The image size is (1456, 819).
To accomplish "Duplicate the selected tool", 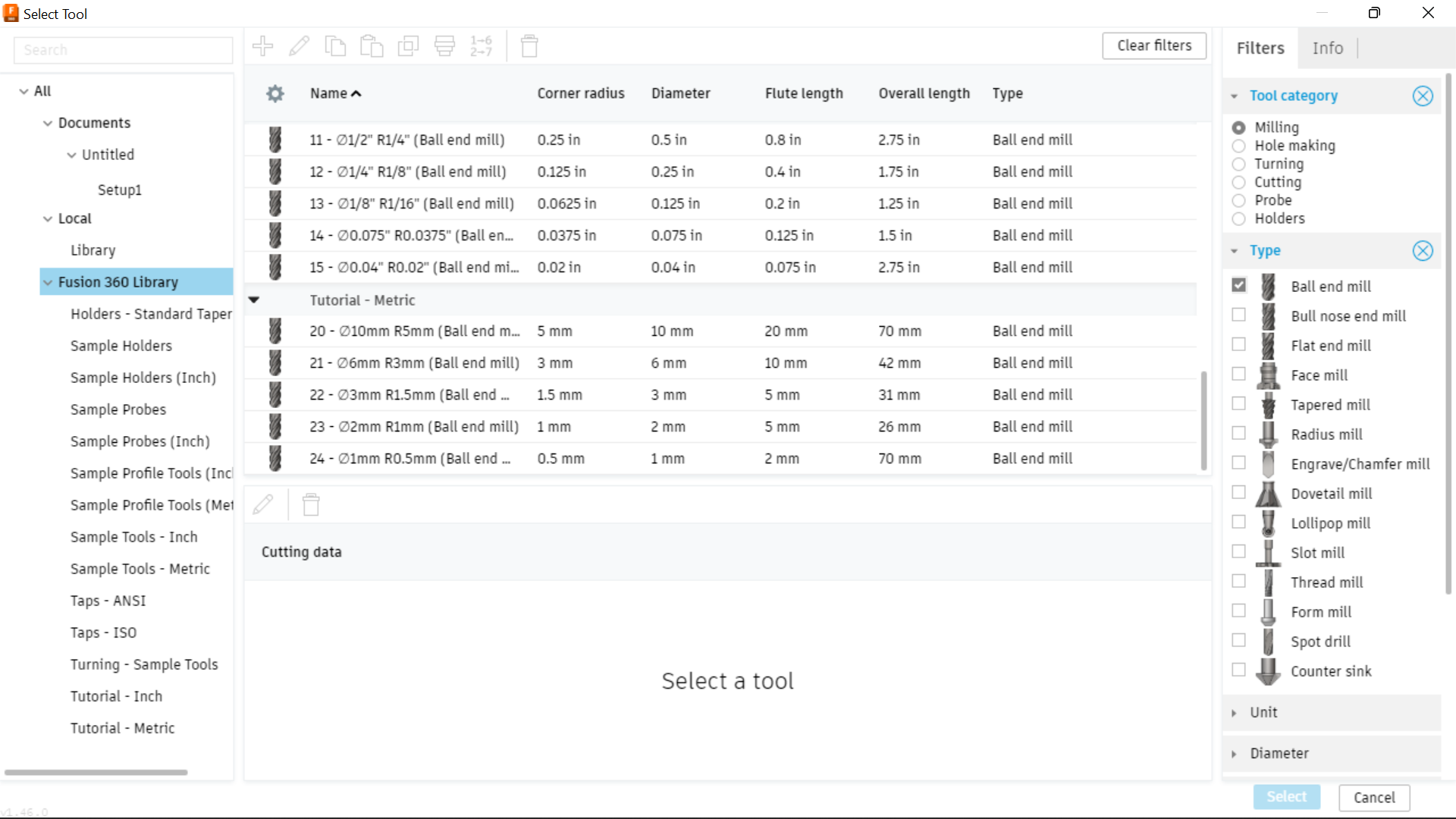I will (x=408, y=45).
